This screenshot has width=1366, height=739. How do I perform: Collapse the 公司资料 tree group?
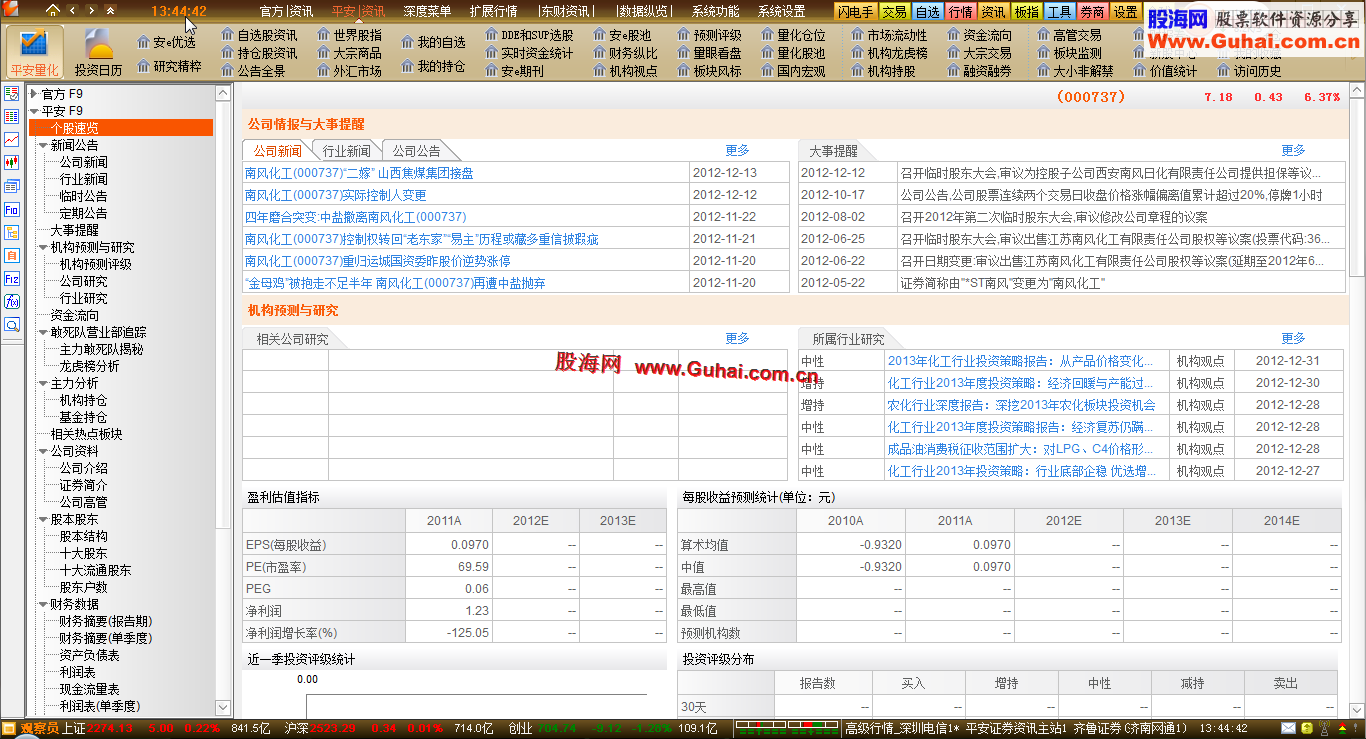[43, 451]
